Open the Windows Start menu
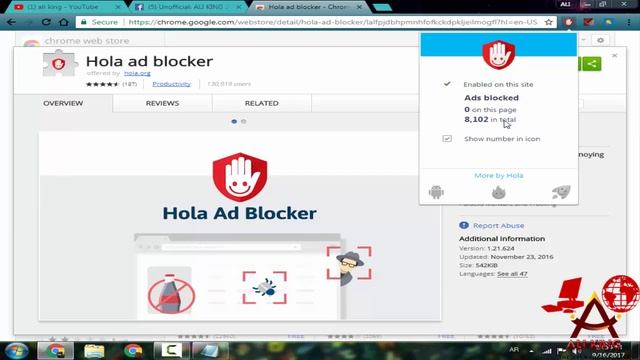 pos(16,351)
